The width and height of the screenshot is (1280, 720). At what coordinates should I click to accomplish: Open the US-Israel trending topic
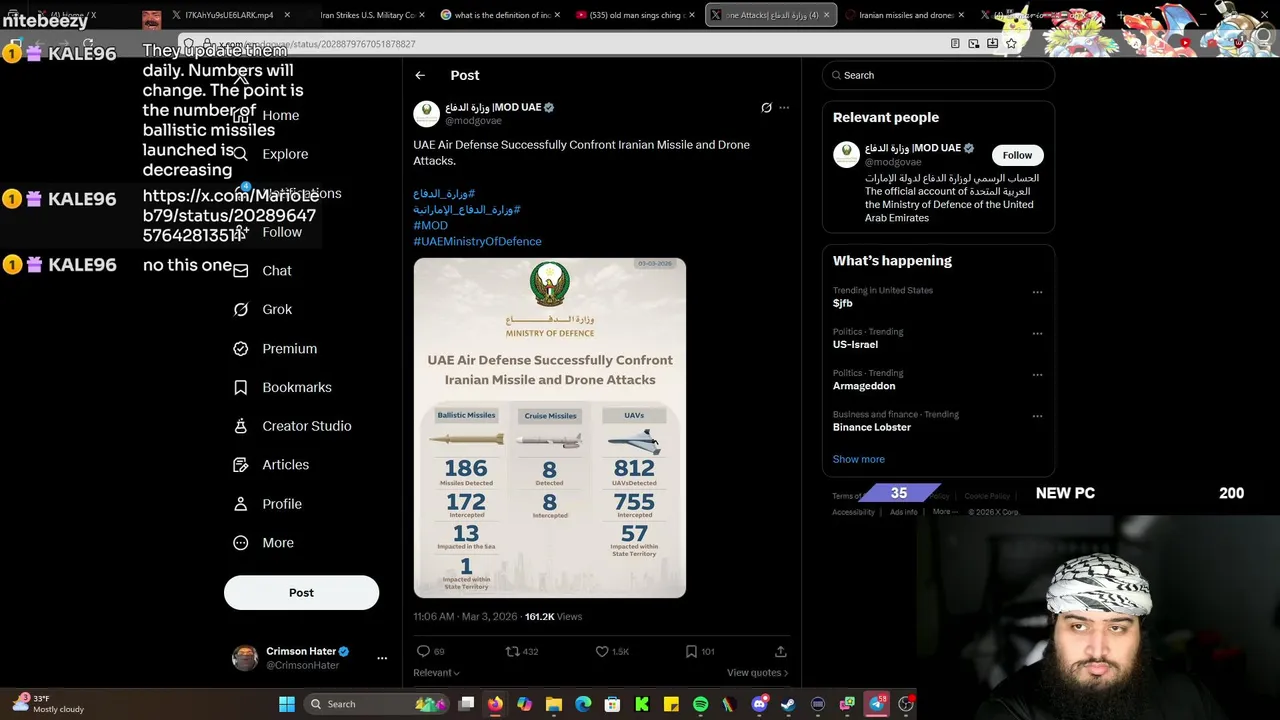[x=855, y=344]
